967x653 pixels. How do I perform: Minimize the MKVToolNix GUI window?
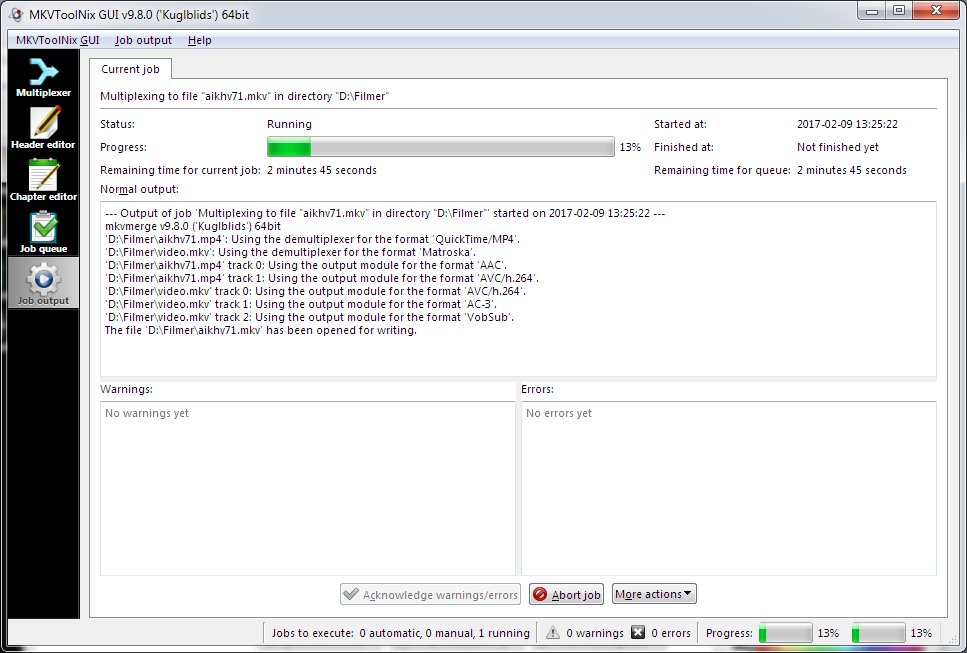872,11
